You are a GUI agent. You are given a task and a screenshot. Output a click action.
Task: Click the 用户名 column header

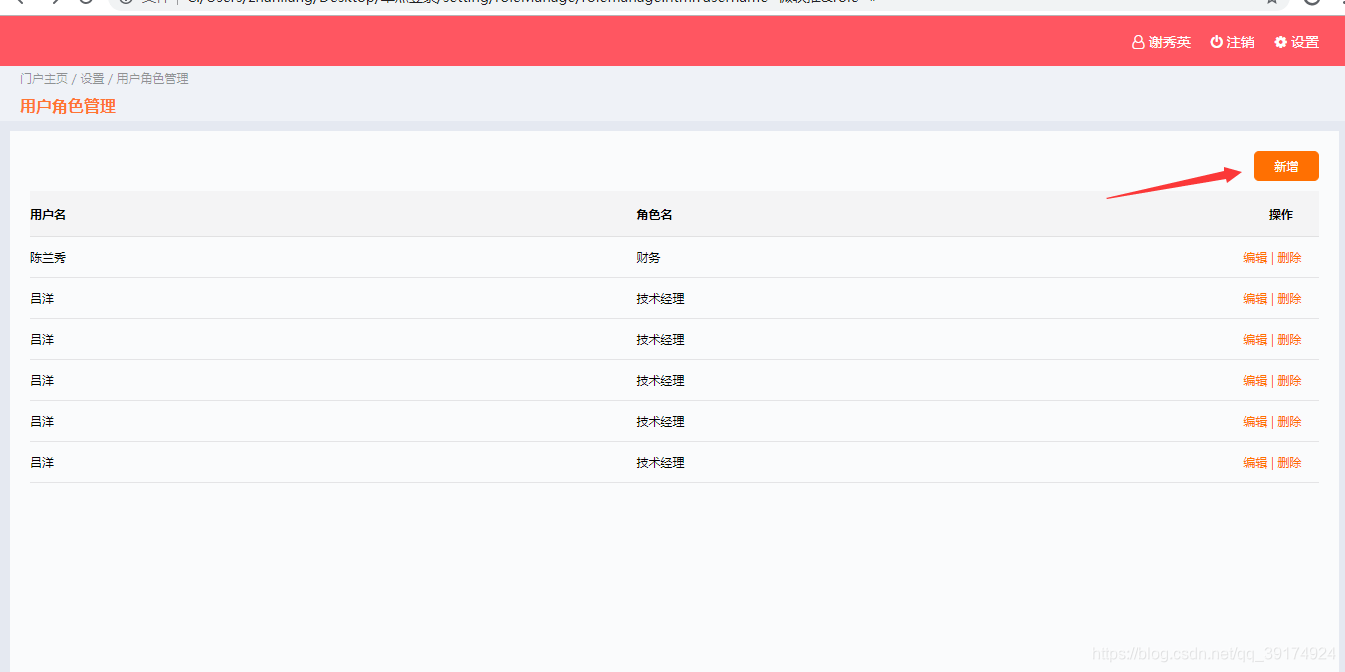click(48, 215)
